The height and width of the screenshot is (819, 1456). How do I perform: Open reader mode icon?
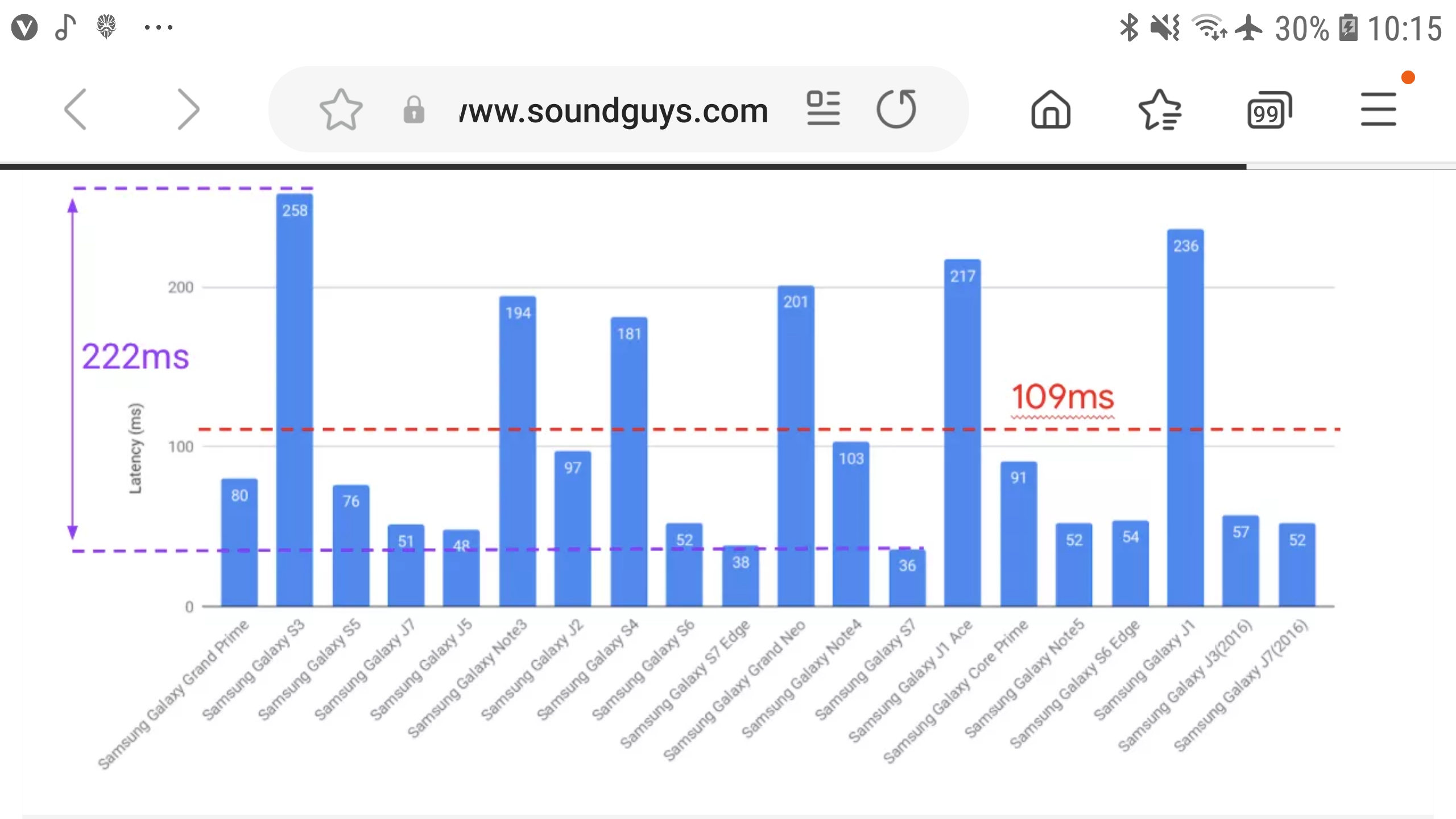(823, 108)
